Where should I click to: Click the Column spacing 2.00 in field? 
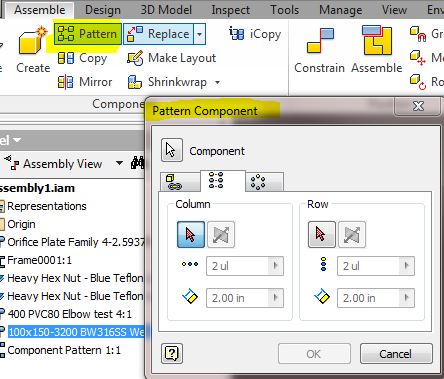click(245, 298)
